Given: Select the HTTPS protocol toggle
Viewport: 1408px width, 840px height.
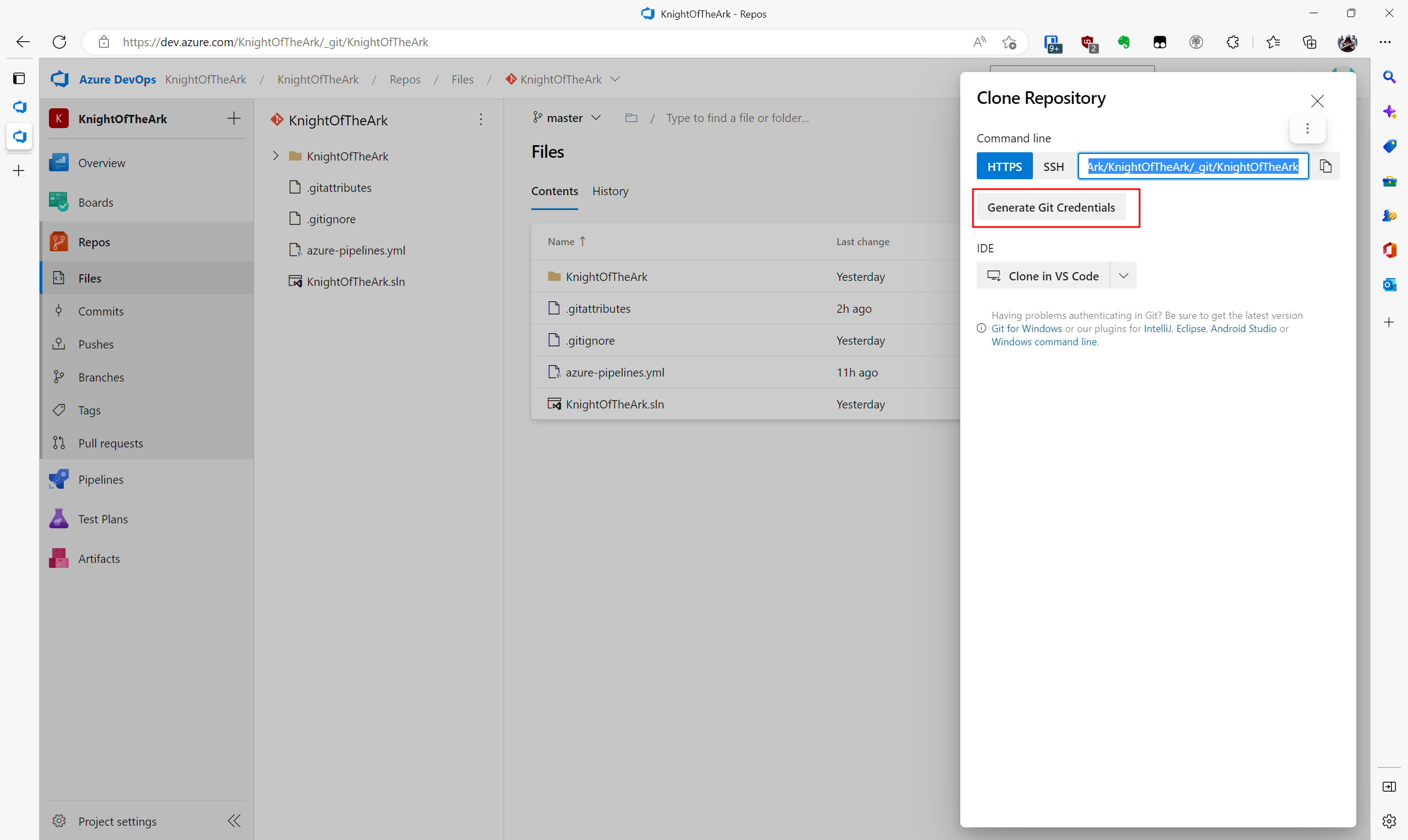Looking at the screenshot, I should click(1004, 167).
